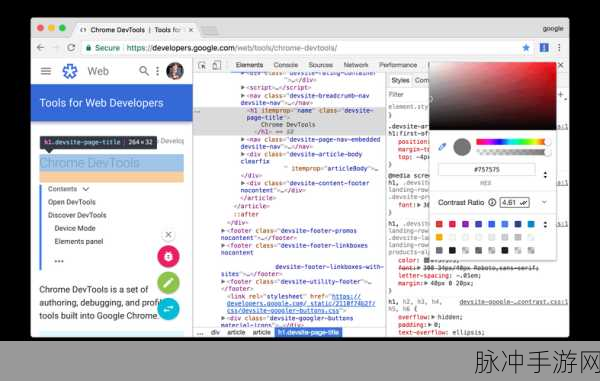
Task: Follow the Open DevTools contents link
Action: [72, 202]
